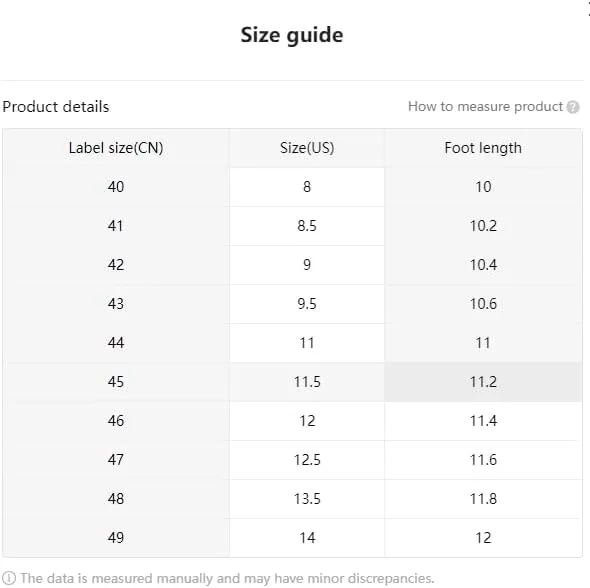The width and height of the screenshot is (590, 588).
Task: Click the foot length 10.4 cell
Action: [483, 265]
